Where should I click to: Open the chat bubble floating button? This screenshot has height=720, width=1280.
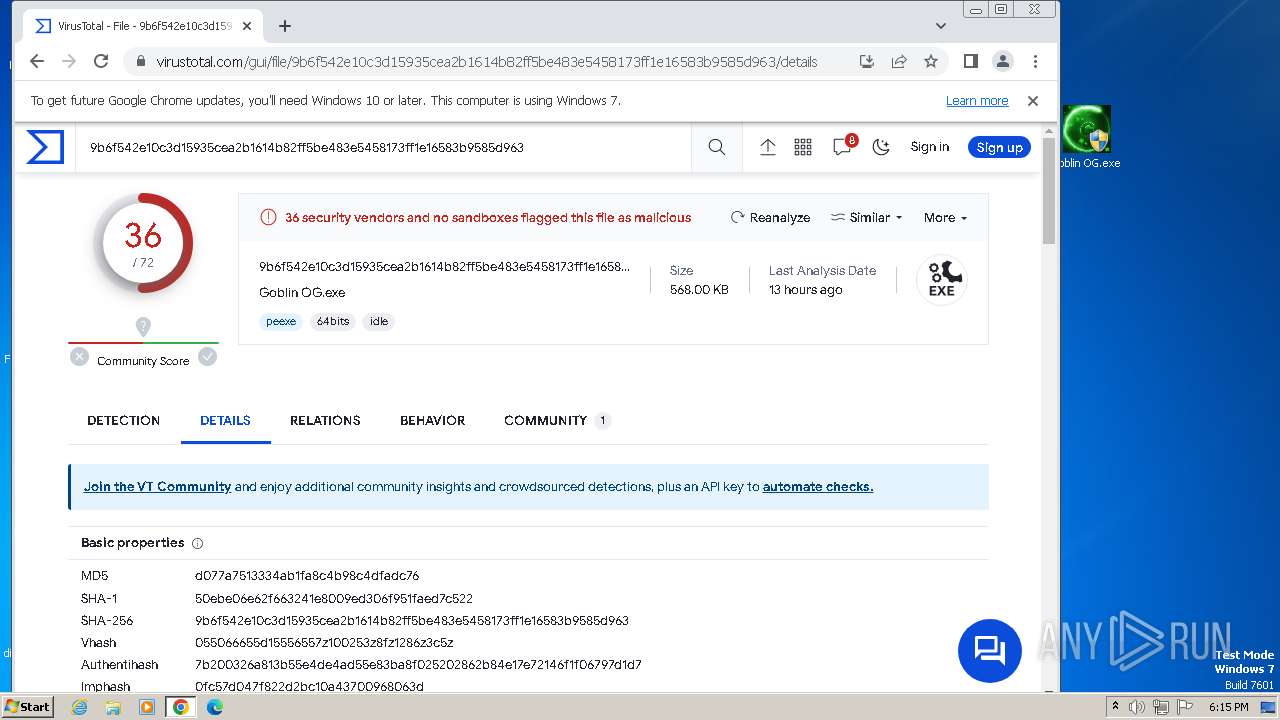click(989, 651)
